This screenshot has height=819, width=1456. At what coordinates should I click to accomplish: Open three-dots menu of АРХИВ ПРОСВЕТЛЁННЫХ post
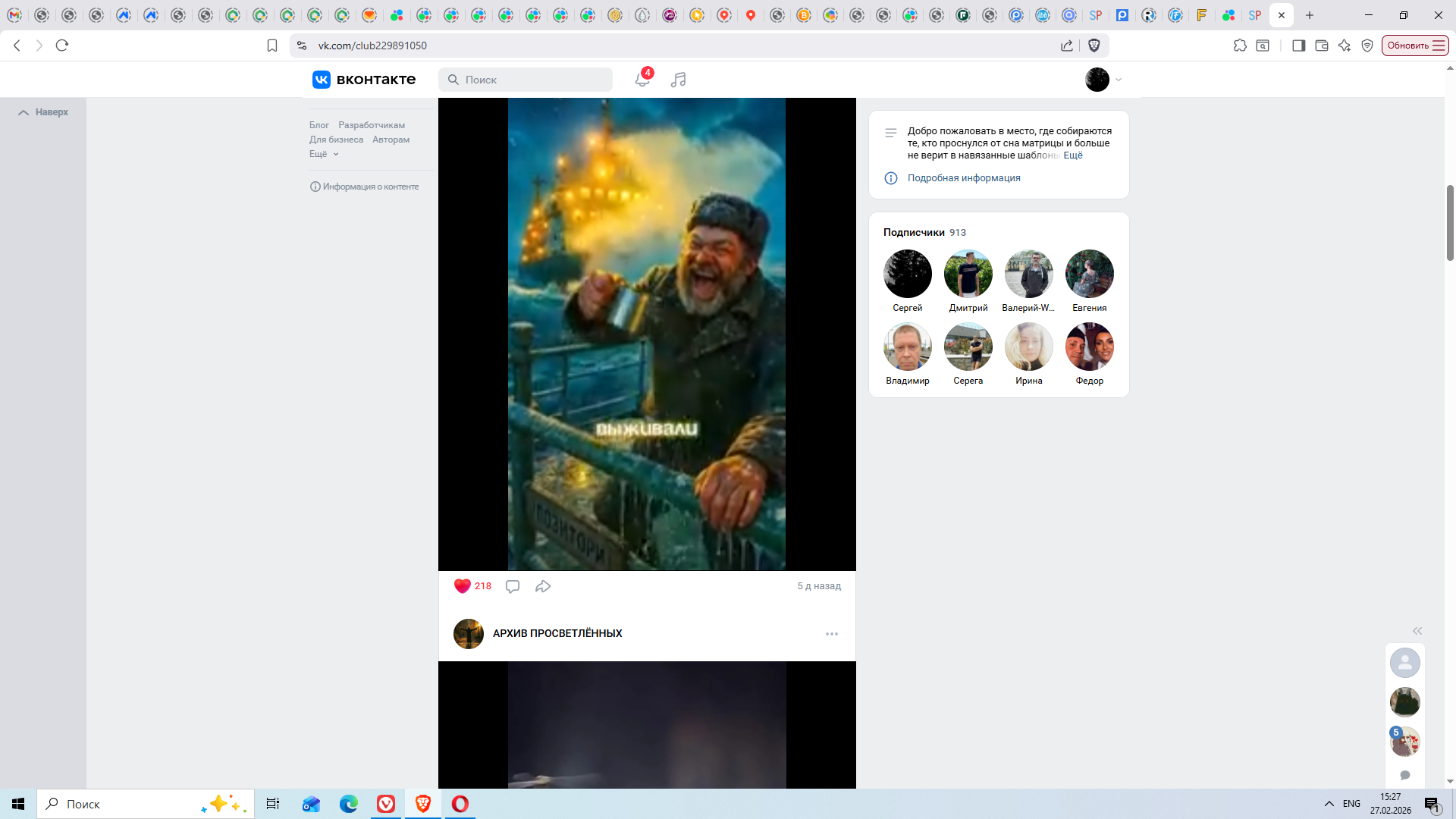pyautogui.click(x=832, y=634)
